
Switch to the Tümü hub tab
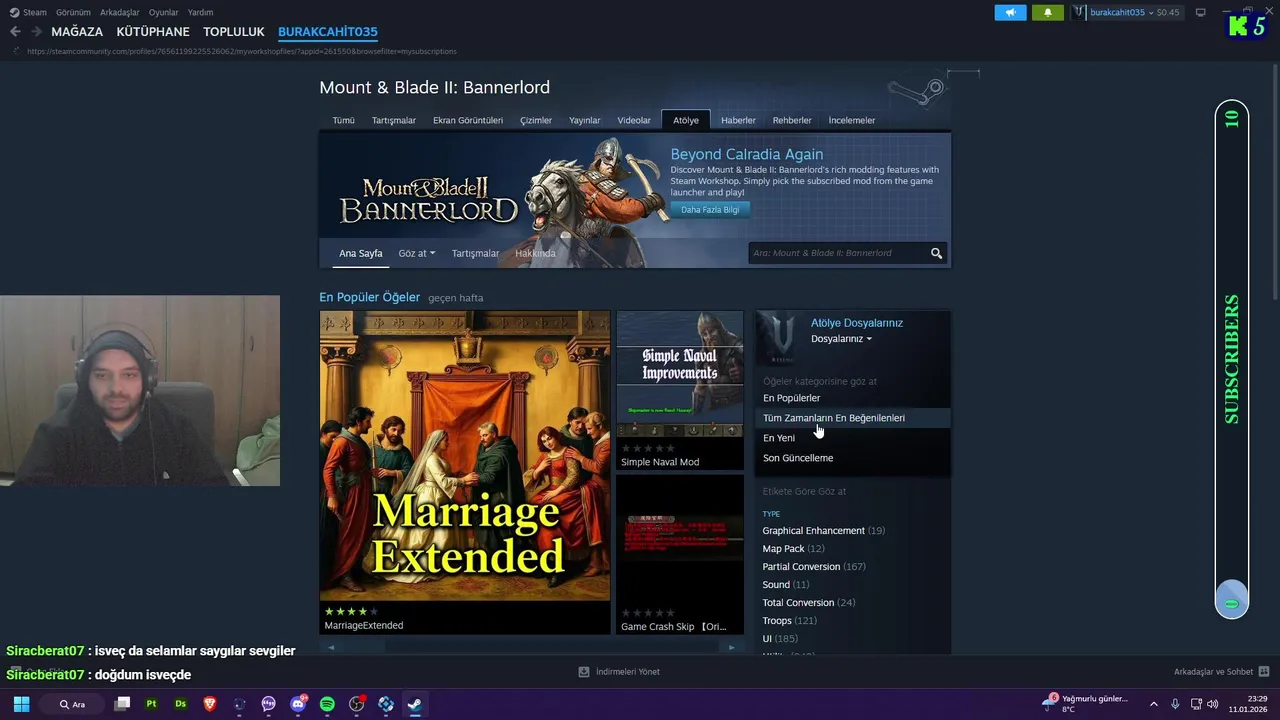click(x=343, y=120)
